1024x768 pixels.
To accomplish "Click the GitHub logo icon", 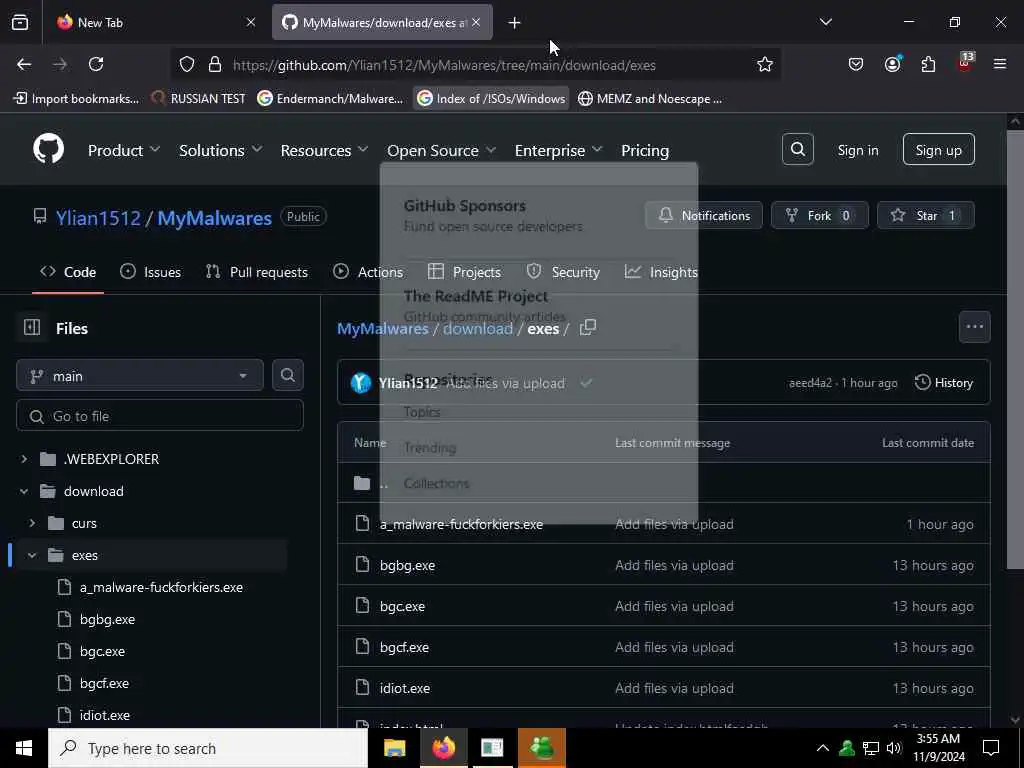I will click(x=48, y=150).
